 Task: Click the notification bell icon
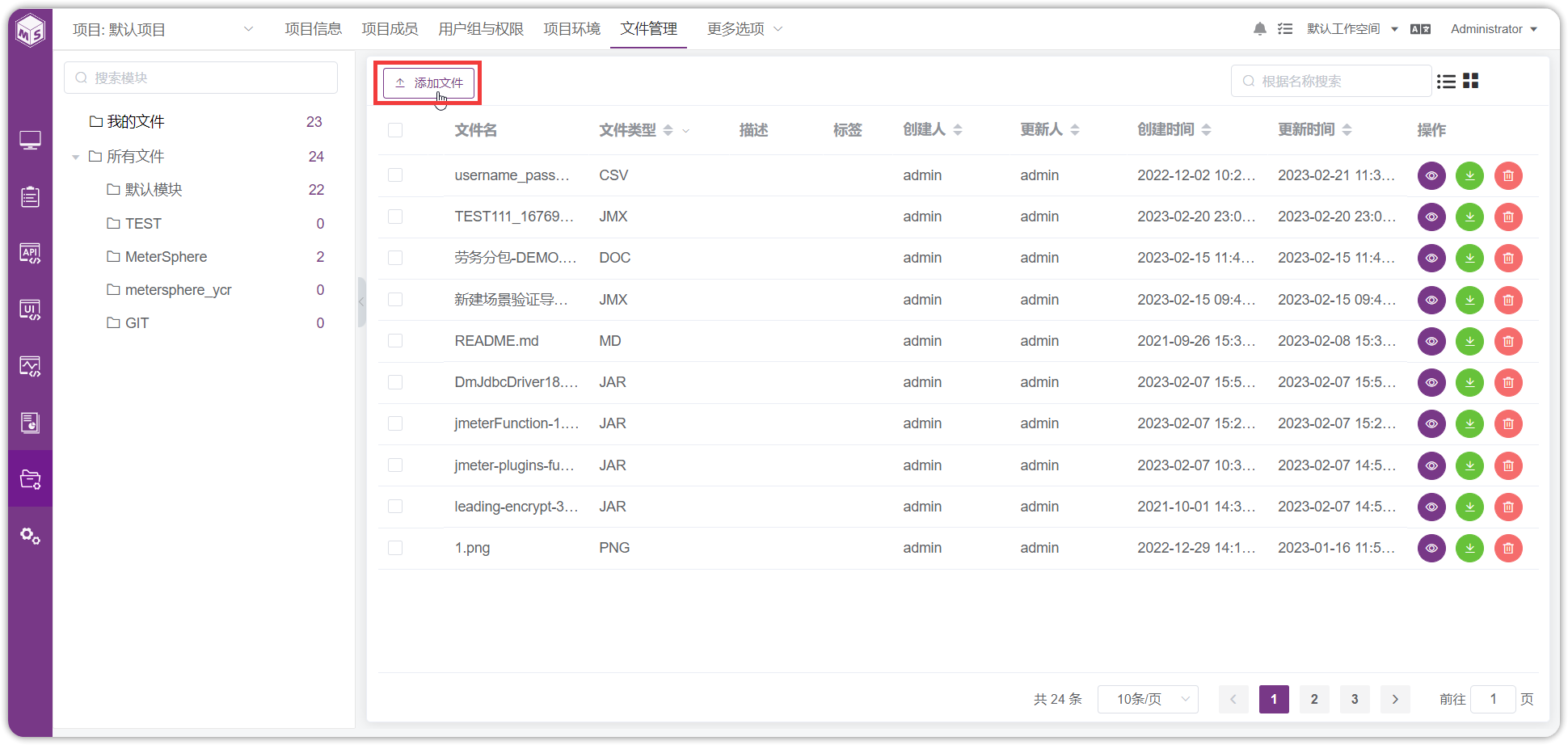point(1259,29)
